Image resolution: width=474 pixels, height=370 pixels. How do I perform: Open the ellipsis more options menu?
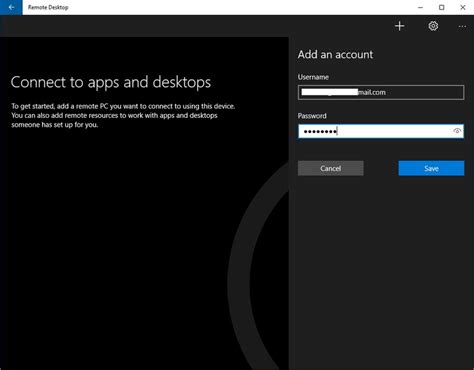point(462,26)
